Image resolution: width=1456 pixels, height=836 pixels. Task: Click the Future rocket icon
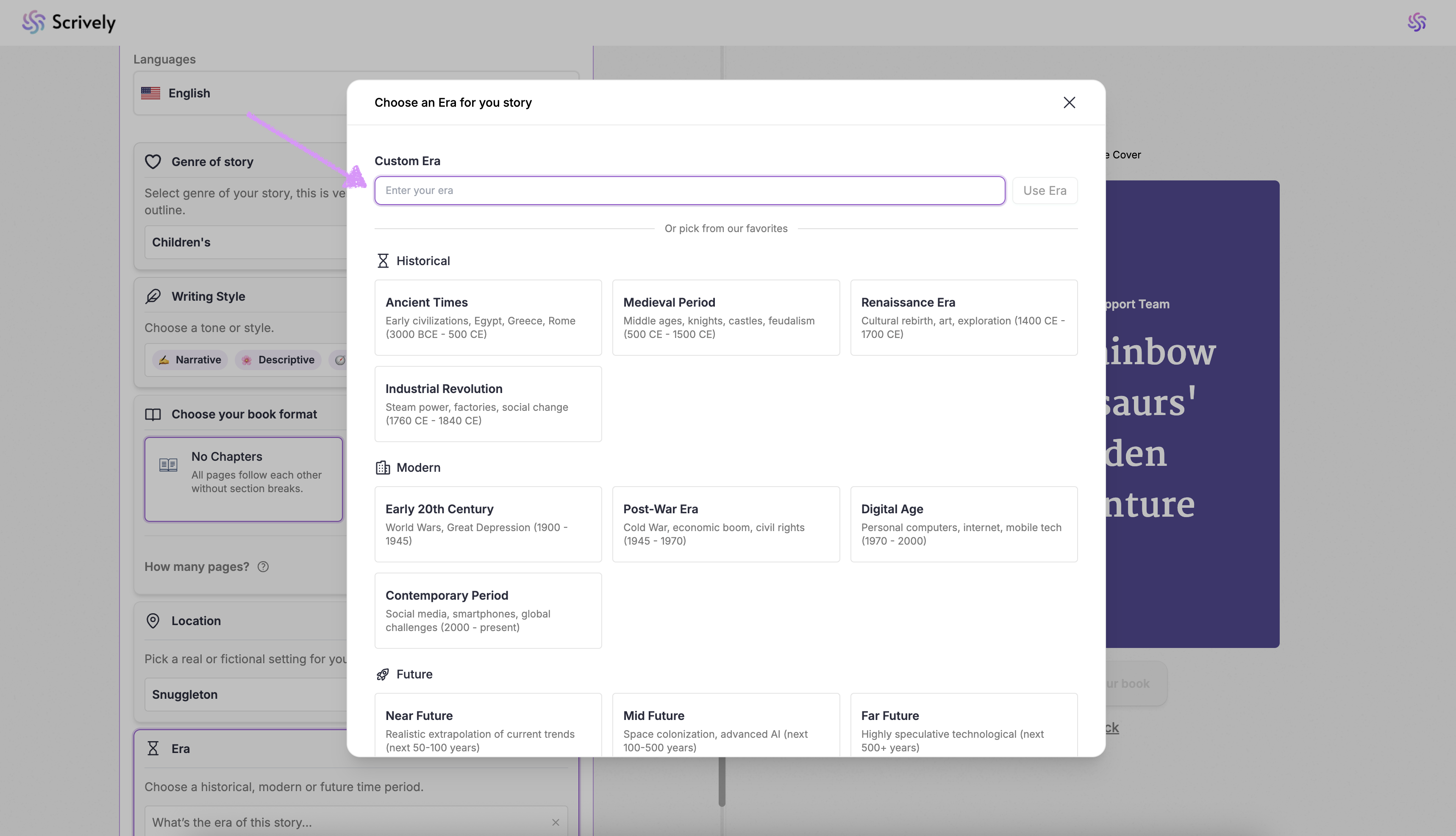coord(383,674)
